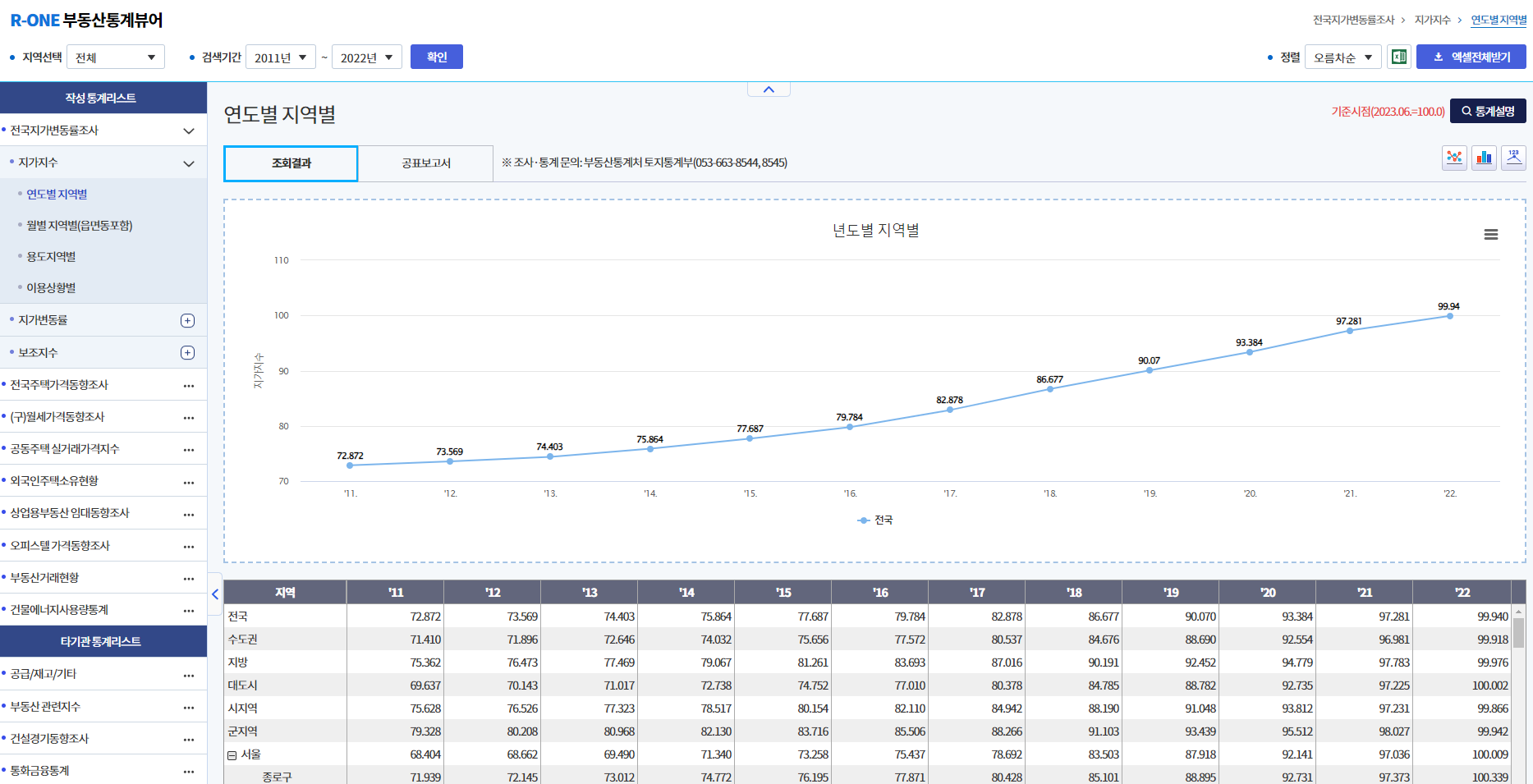Open more options for 외국인주택소유현황
Viewport: 1533px width, 784px height.
click(x=189, y=481)
